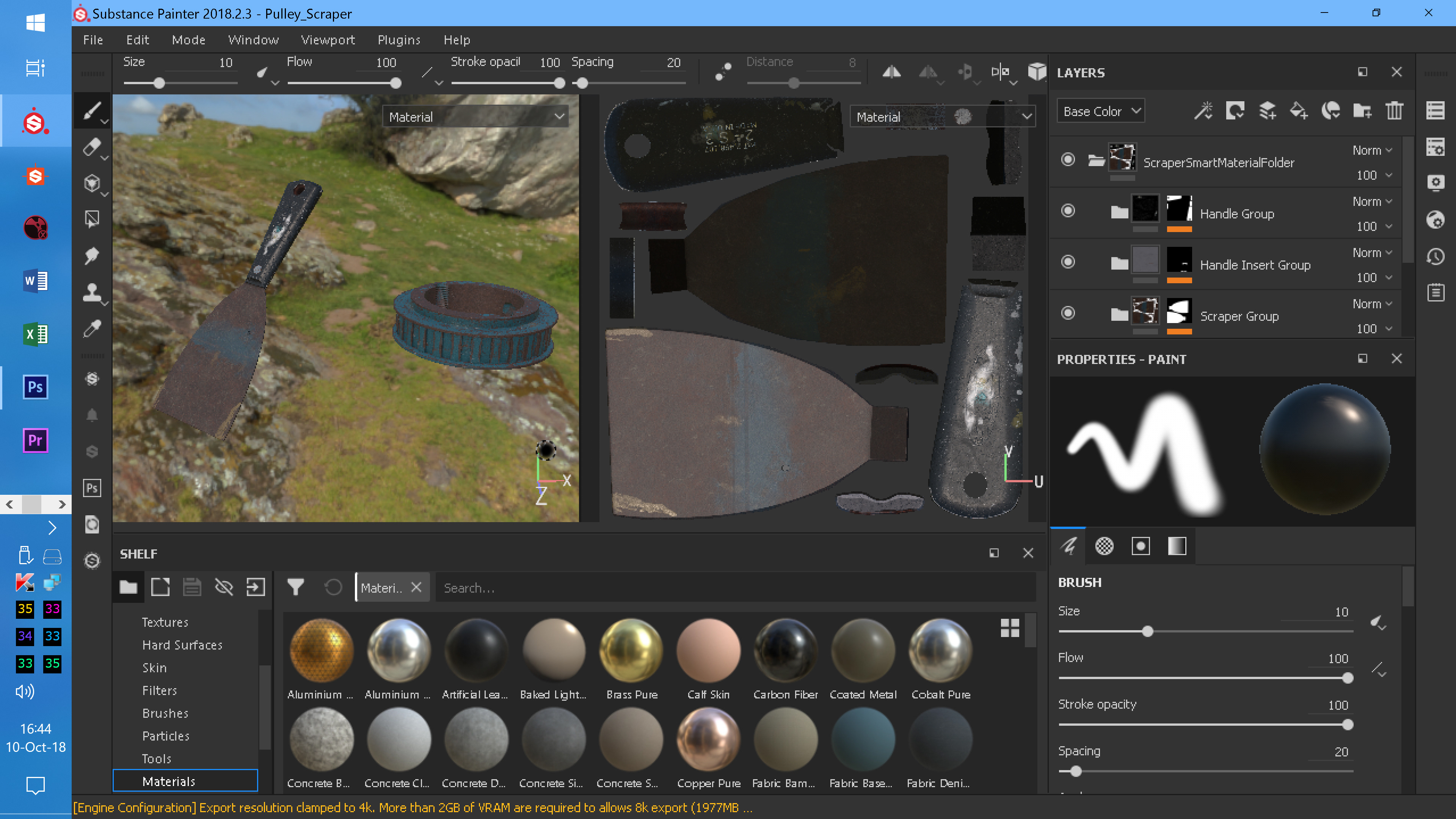Adjust Stroke opacity slider in Brush properties
1456x819 pixels.
click(1206, 725)
